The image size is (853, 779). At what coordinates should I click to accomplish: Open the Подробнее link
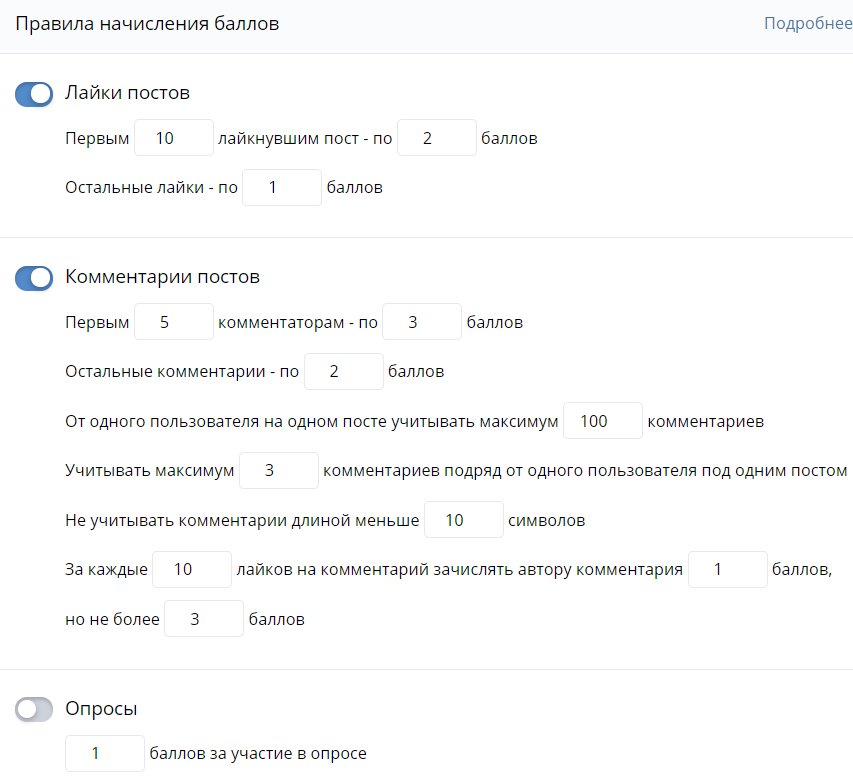pos(807,24)
